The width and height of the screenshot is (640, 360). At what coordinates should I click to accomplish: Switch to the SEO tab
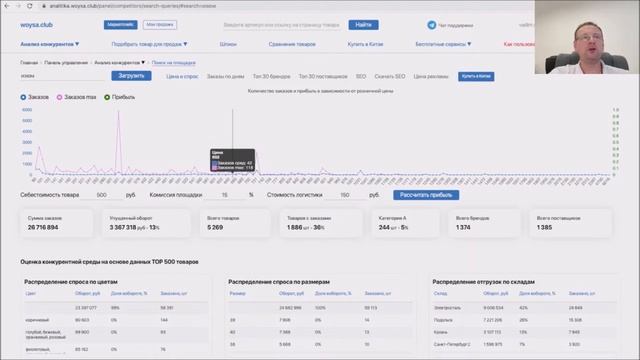pyautogui.click(x=361, y=76)
